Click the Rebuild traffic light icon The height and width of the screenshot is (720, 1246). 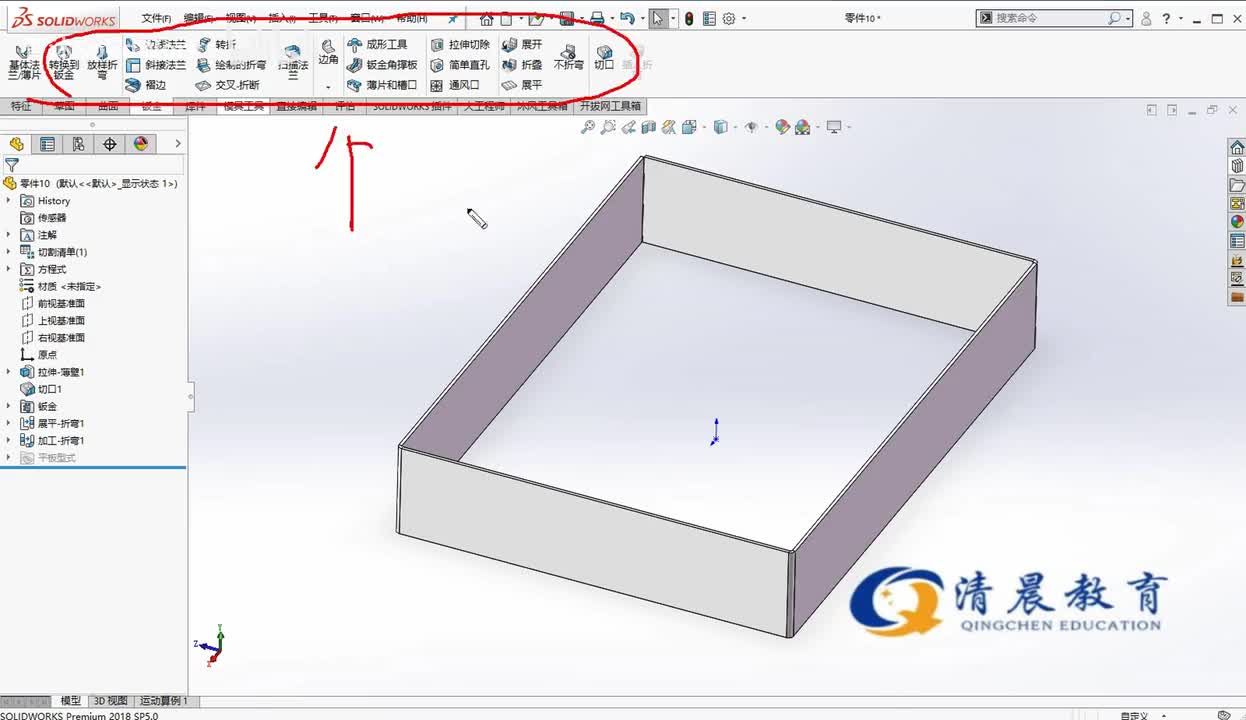pyautogui.click(x=689, y=18)
